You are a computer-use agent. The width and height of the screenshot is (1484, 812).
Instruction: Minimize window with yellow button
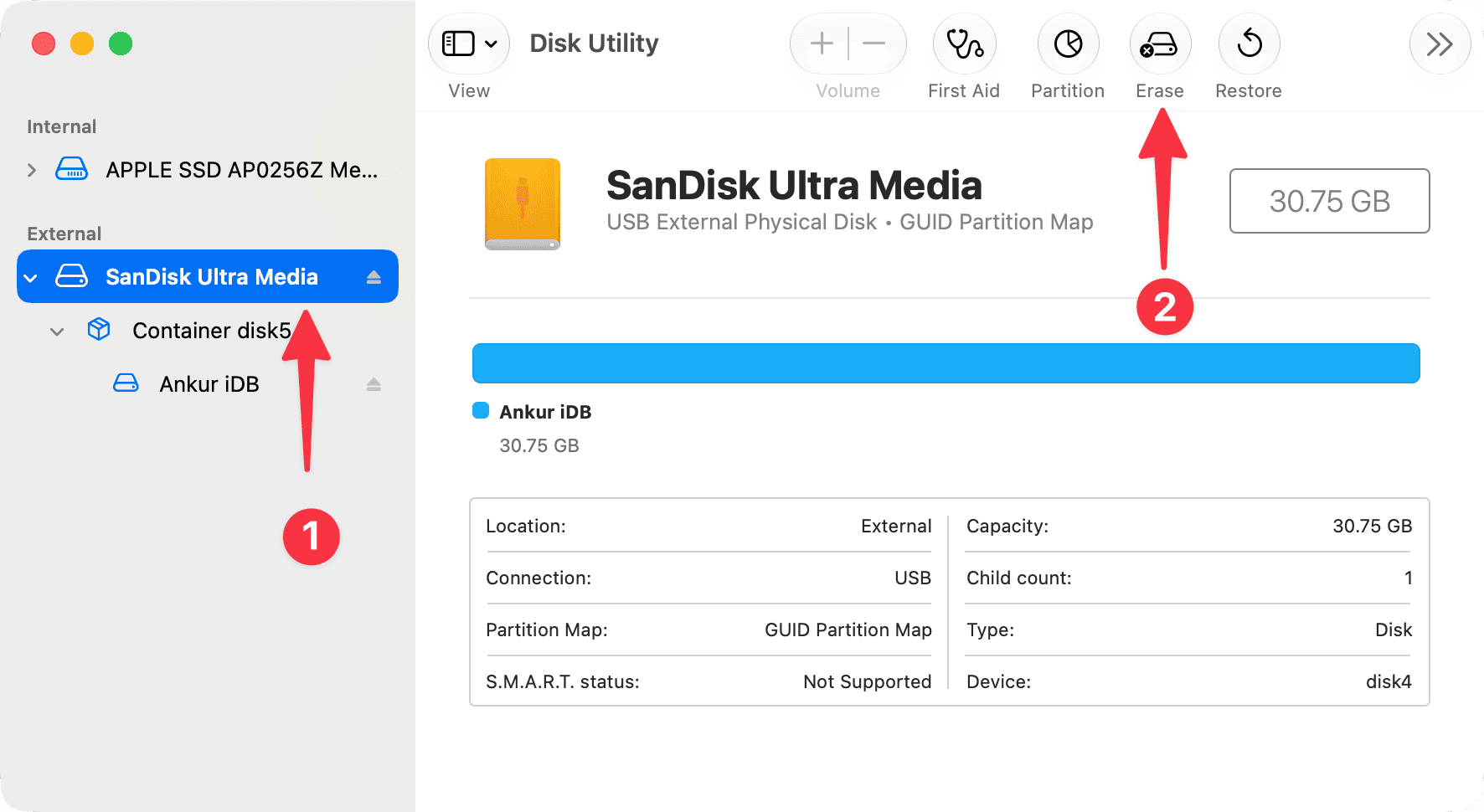(82, 44)
